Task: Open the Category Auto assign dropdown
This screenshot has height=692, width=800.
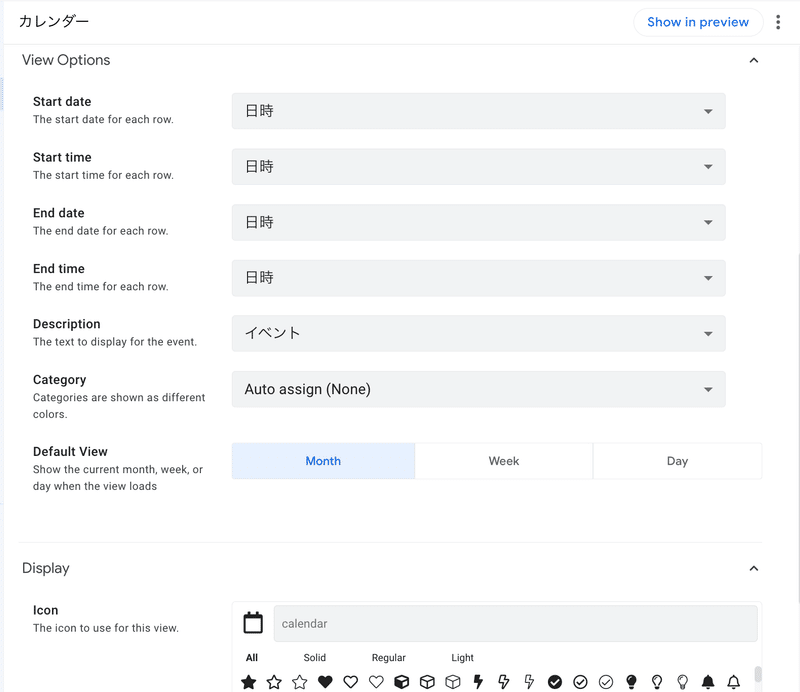Action: [479, 389]
